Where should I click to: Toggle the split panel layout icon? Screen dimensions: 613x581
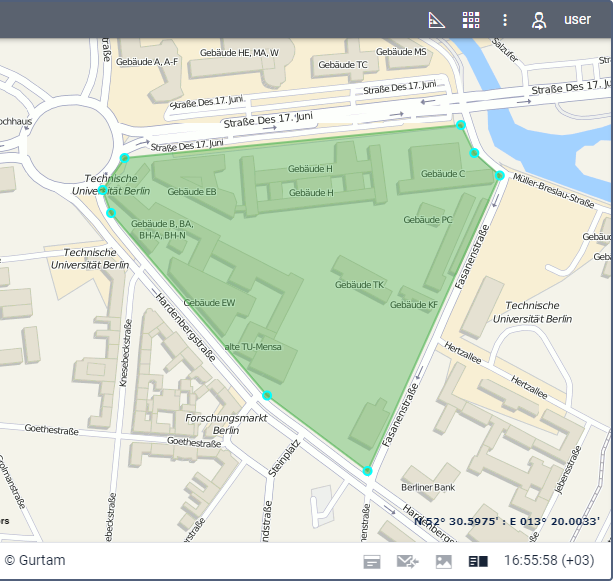point(477,562)
